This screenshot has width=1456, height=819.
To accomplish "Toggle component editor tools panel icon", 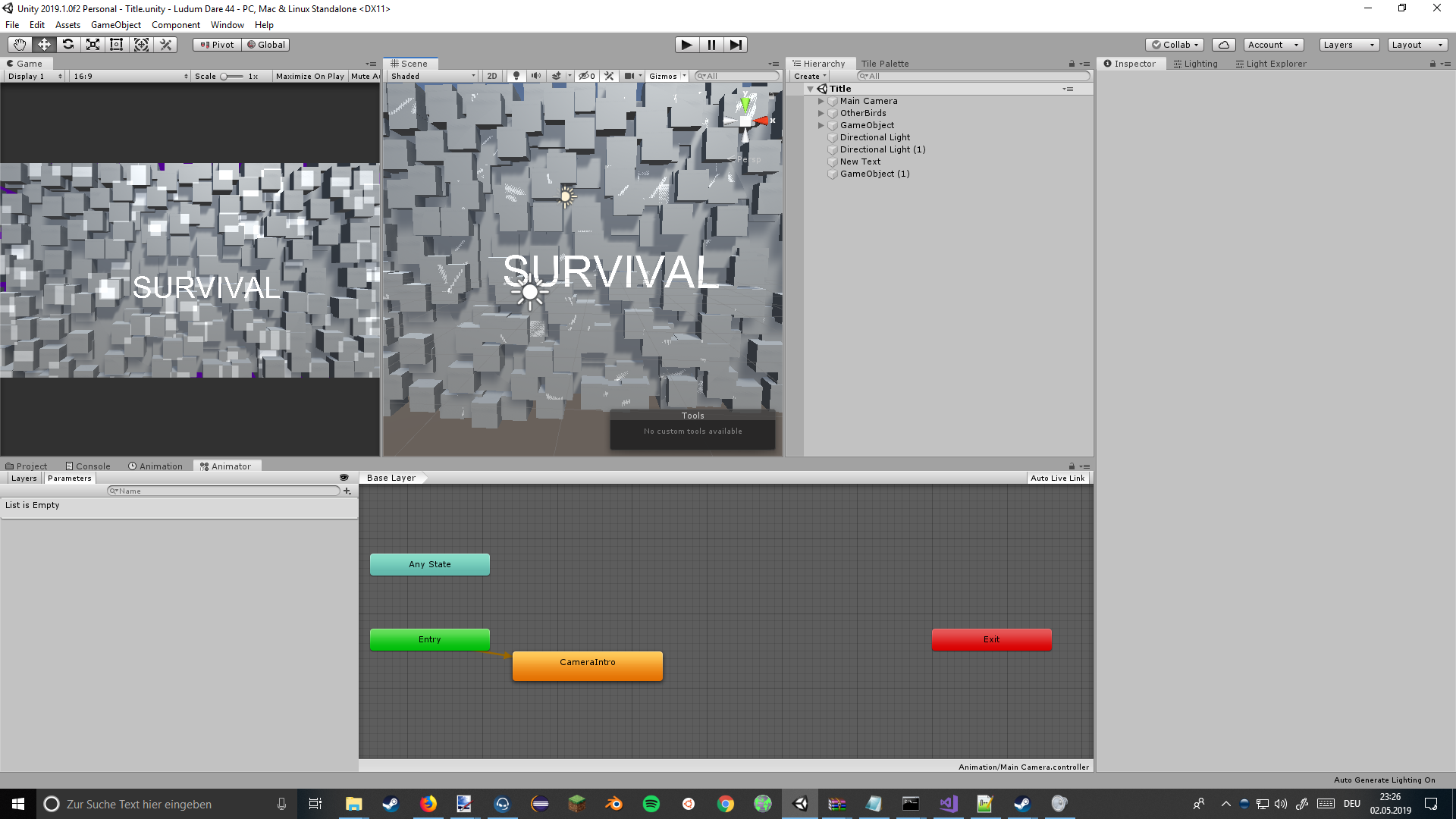I will click(609, 76).
